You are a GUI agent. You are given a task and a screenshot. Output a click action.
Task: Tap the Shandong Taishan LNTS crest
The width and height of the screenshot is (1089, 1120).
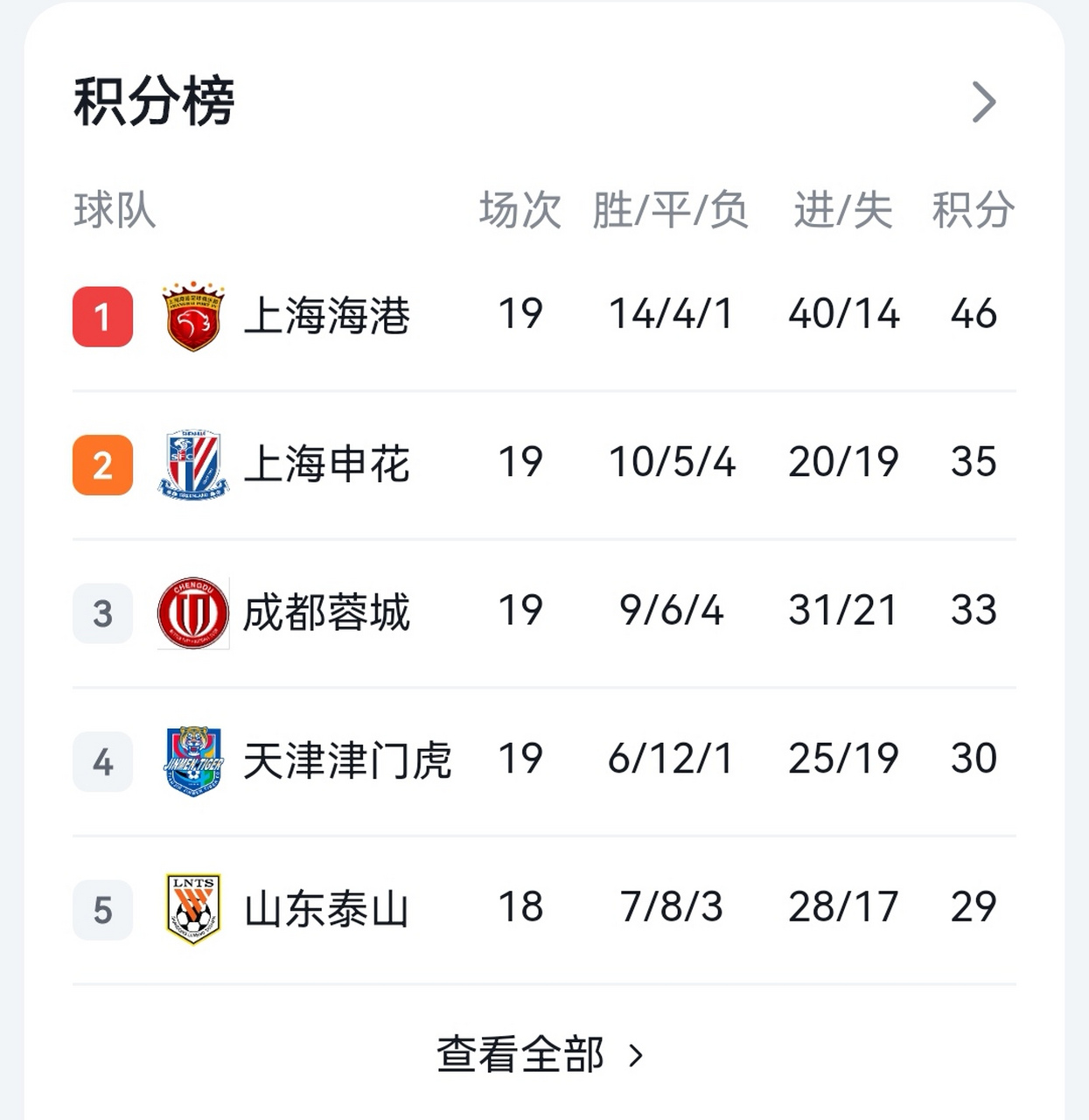[193, 909]
